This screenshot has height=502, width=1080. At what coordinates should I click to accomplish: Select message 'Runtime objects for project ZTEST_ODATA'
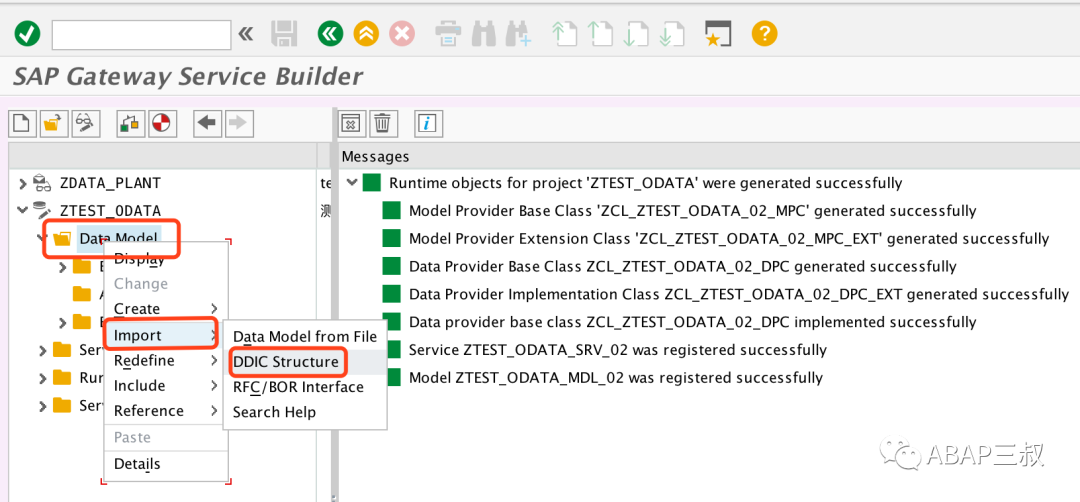tap(645, 183)
